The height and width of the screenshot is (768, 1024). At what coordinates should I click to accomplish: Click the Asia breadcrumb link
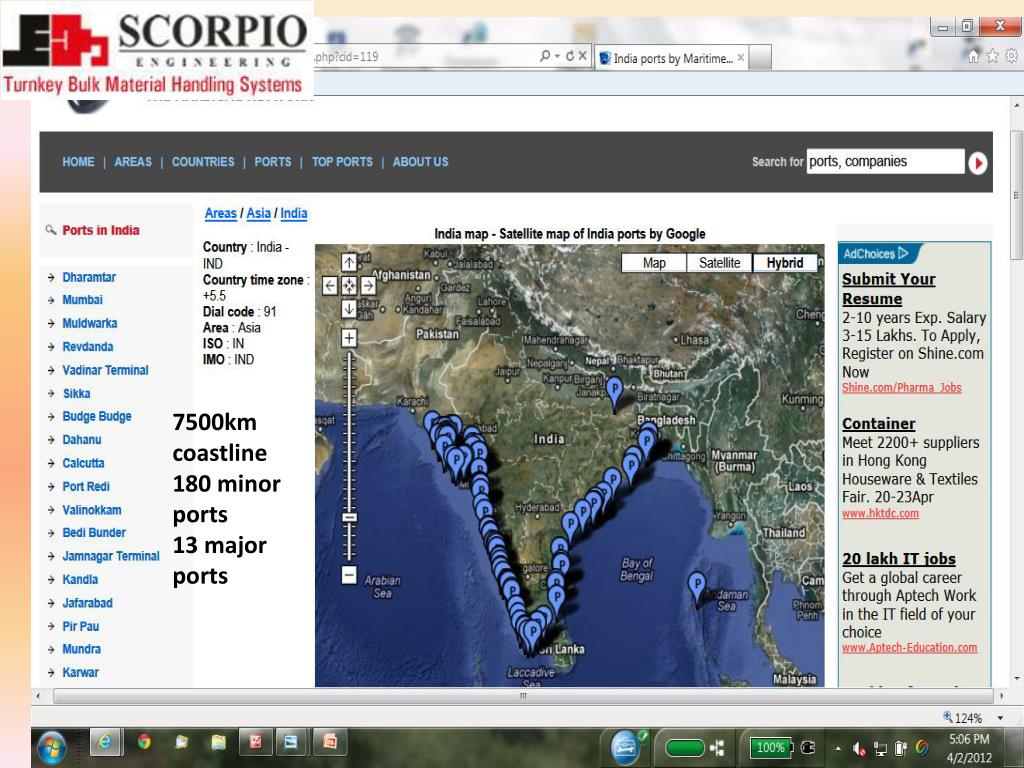coord(258,213)
